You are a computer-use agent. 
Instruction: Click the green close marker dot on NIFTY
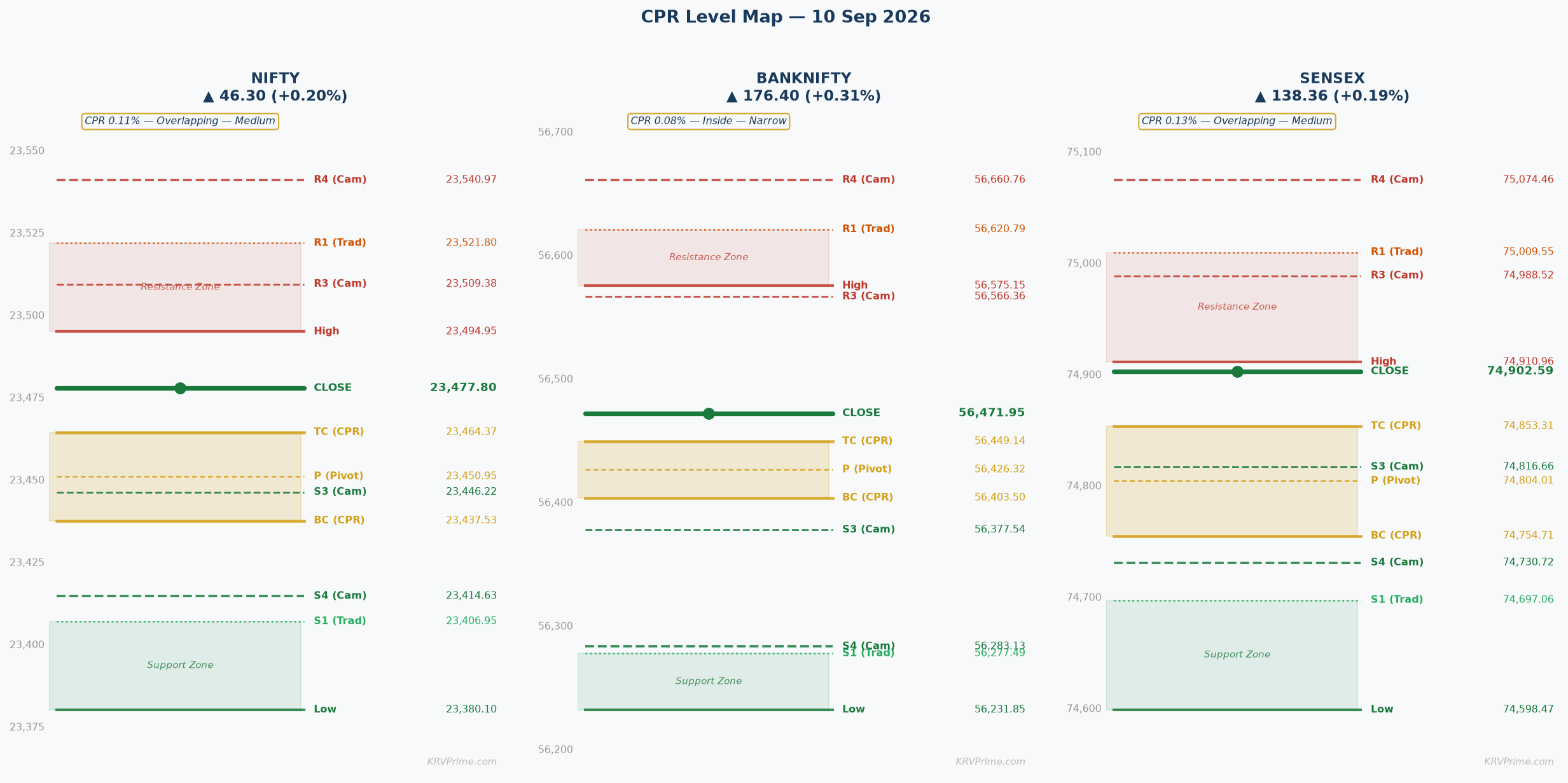point(180,388)
